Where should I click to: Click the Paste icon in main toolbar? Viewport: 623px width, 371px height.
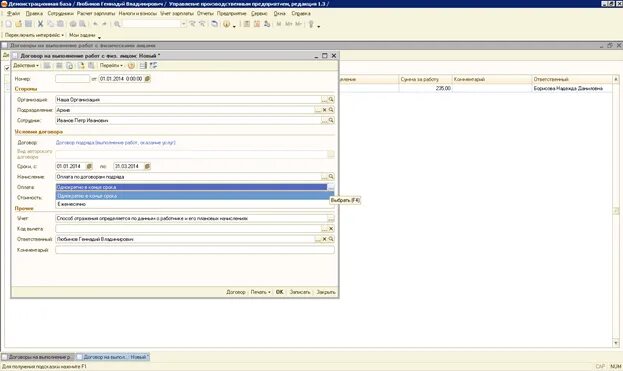[60, 24]
